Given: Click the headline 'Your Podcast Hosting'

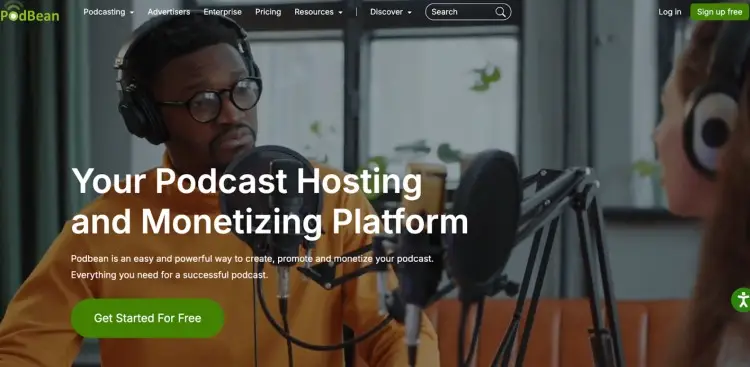Looking at the screenshot, I should coord(247,181).
